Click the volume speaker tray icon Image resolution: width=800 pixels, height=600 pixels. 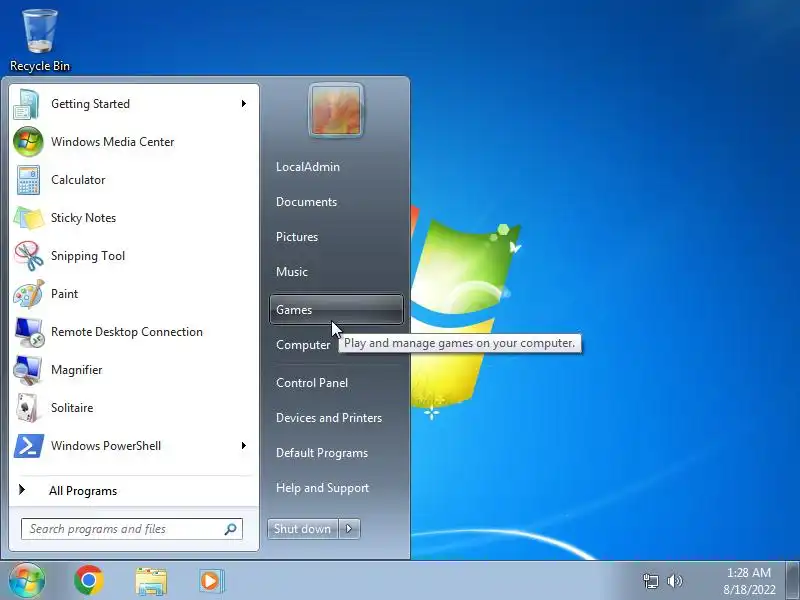[x=674, y=581]
